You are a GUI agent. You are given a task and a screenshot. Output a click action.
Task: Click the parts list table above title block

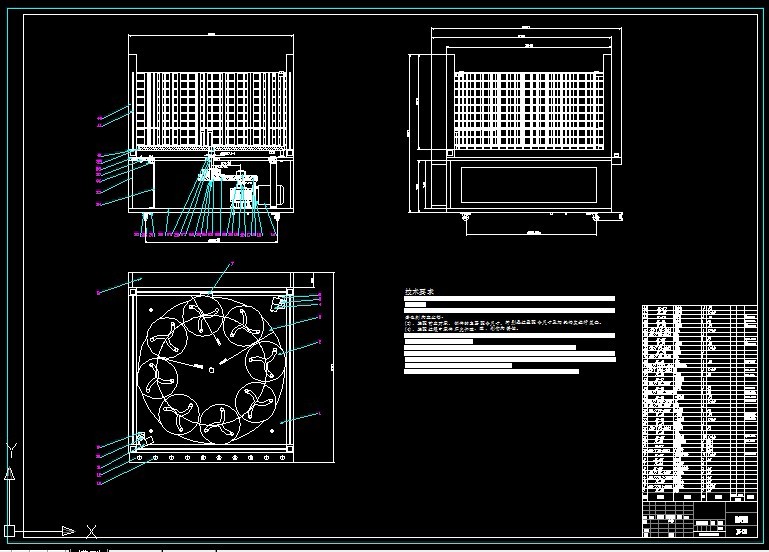pyautogui.click(x=700, y=403)
